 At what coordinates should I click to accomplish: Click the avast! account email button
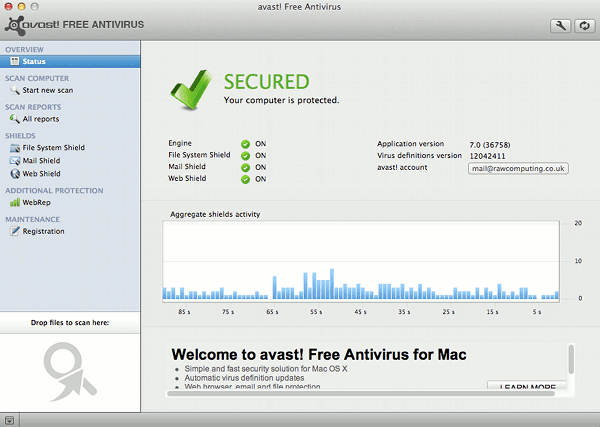point(518,168)
